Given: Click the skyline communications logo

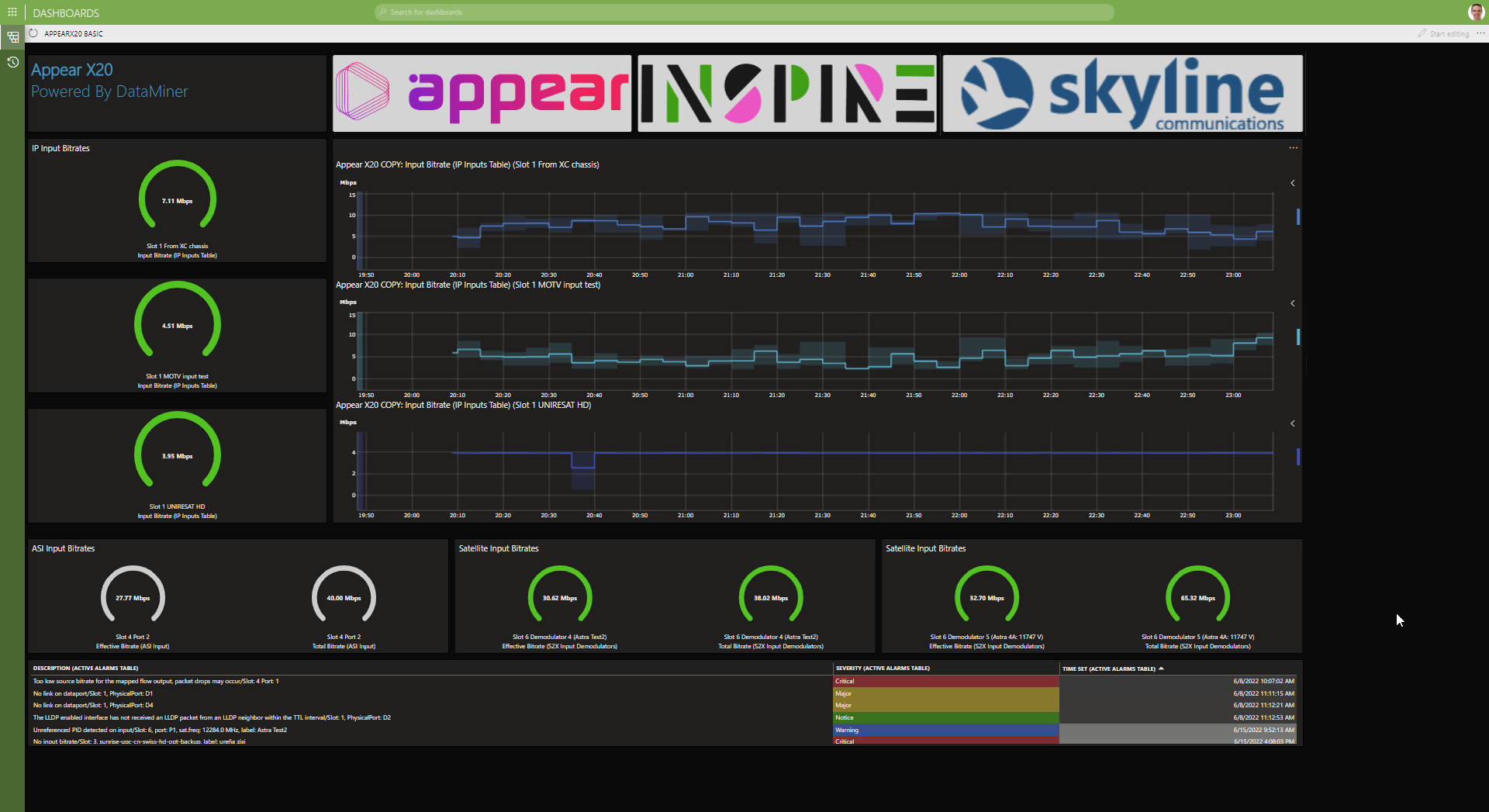Looking at the screenshot, I should coord(1123,93).
